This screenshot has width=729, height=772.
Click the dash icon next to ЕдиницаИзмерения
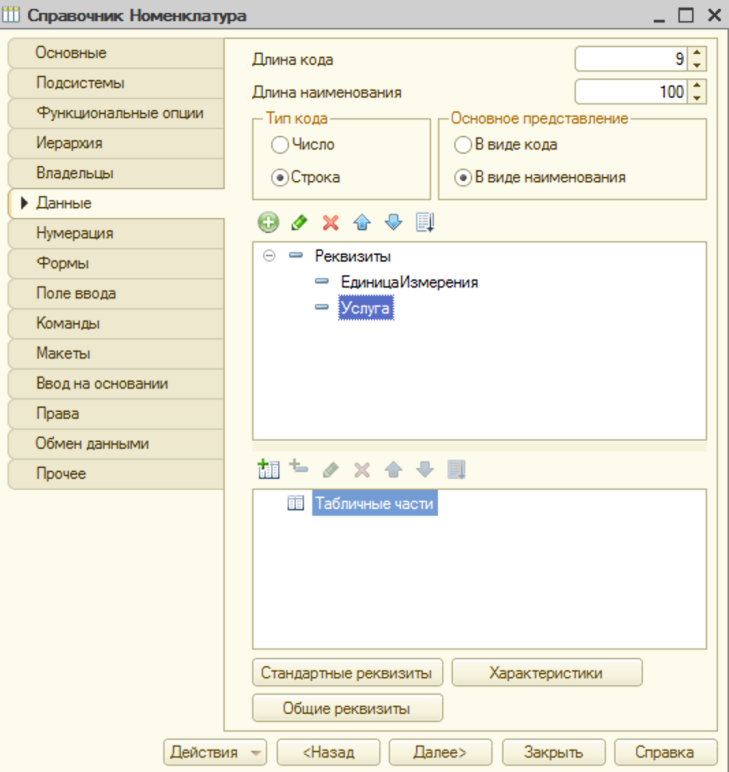click(321, 281)
